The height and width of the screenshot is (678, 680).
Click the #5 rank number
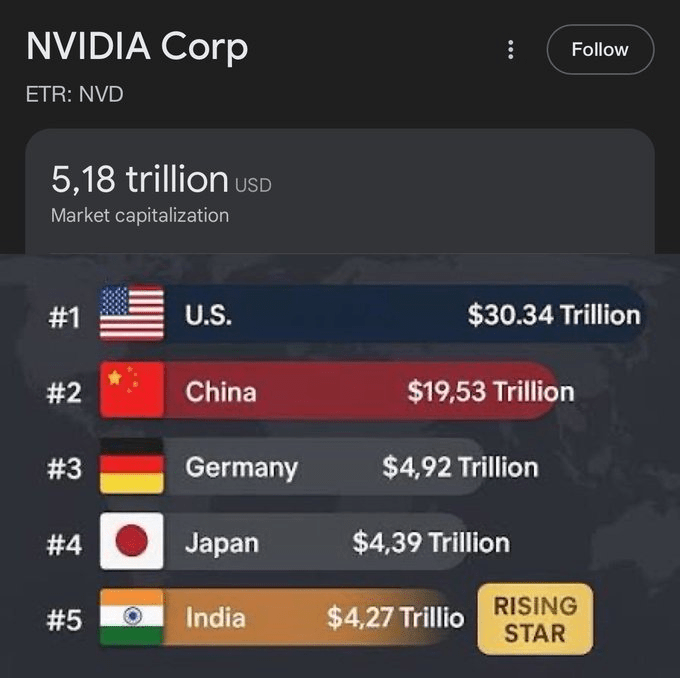(64, 621)
